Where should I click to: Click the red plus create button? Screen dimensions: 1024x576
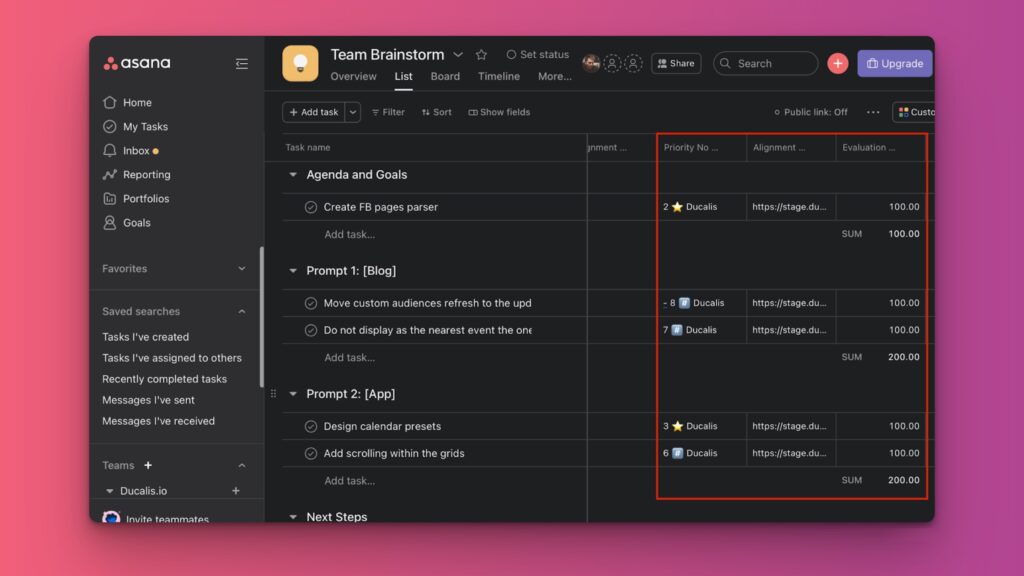(837, 63)
